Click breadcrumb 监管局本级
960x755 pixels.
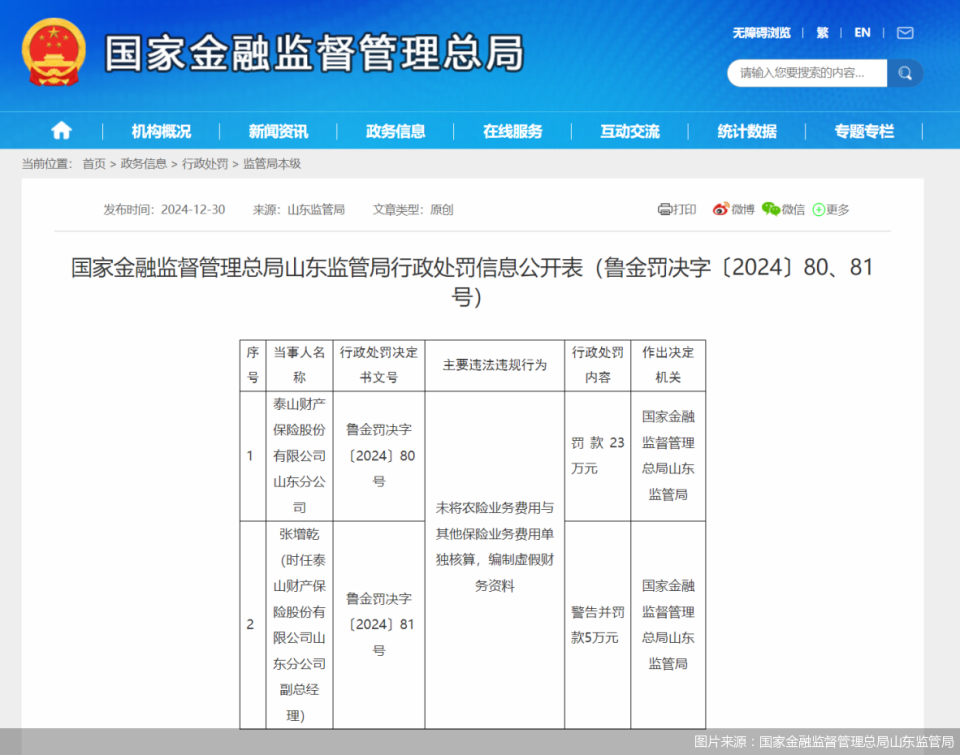point(272,164)
